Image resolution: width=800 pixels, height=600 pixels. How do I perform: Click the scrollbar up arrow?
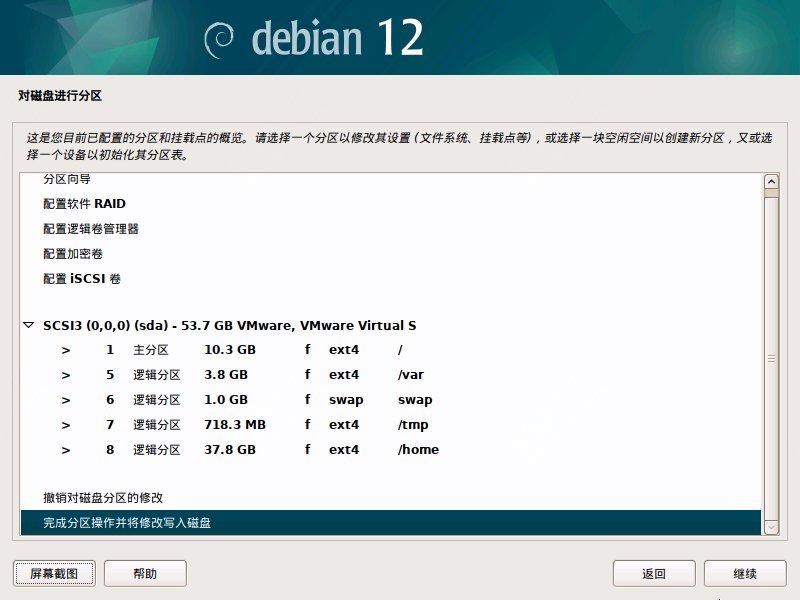click(770, 182)
